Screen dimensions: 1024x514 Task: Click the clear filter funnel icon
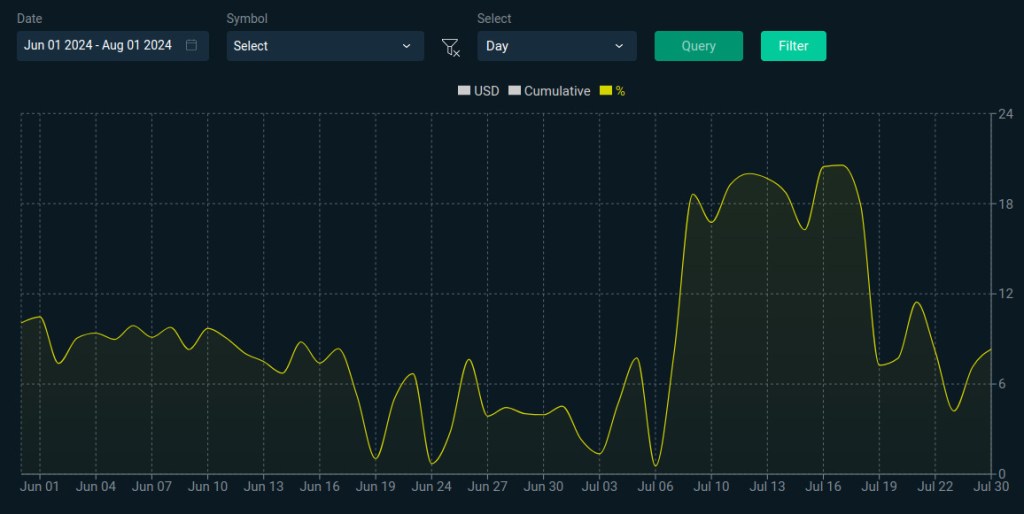(450, 47)
